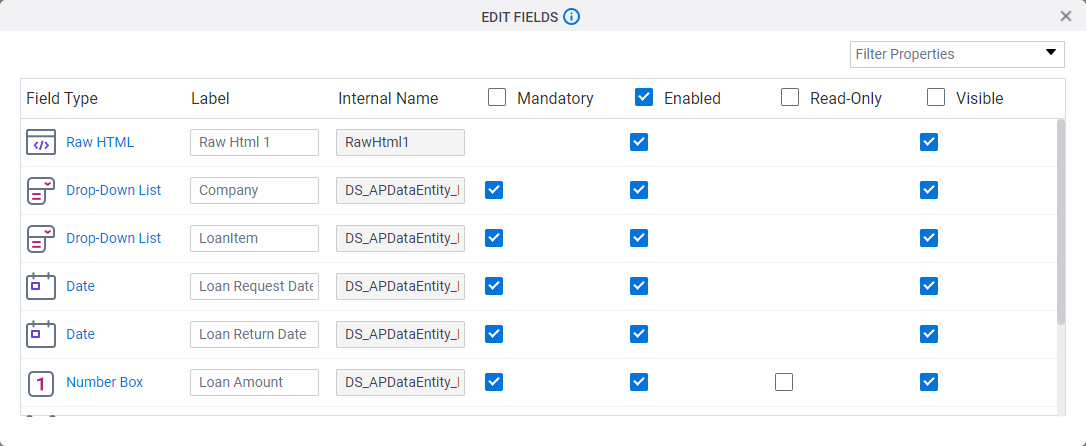Click the Company label text box
The width and height of the screenshot is (1086, 446).
254,190
